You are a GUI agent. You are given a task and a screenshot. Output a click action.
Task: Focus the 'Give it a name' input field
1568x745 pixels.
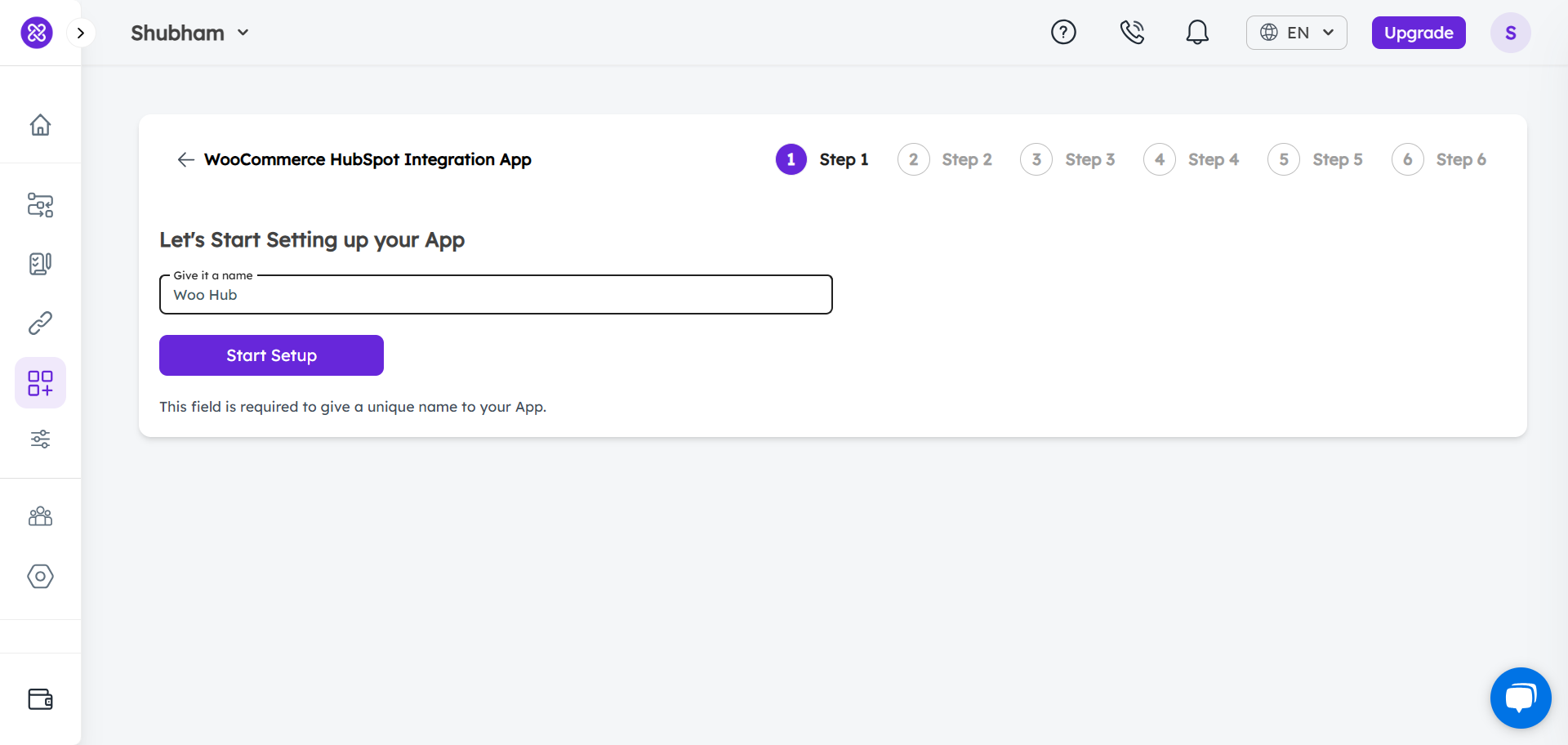tap(496, 295)
